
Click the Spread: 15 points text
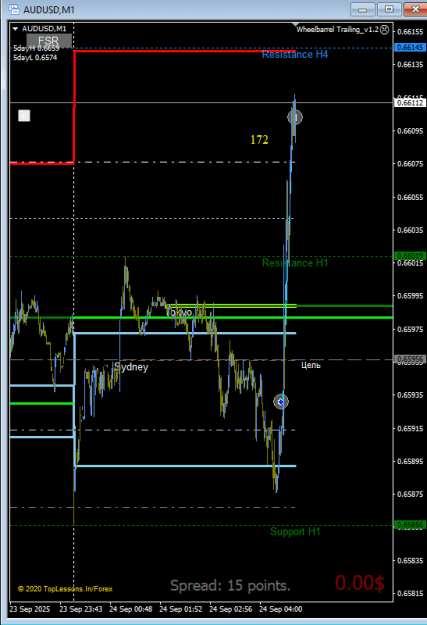coord(230,586)
